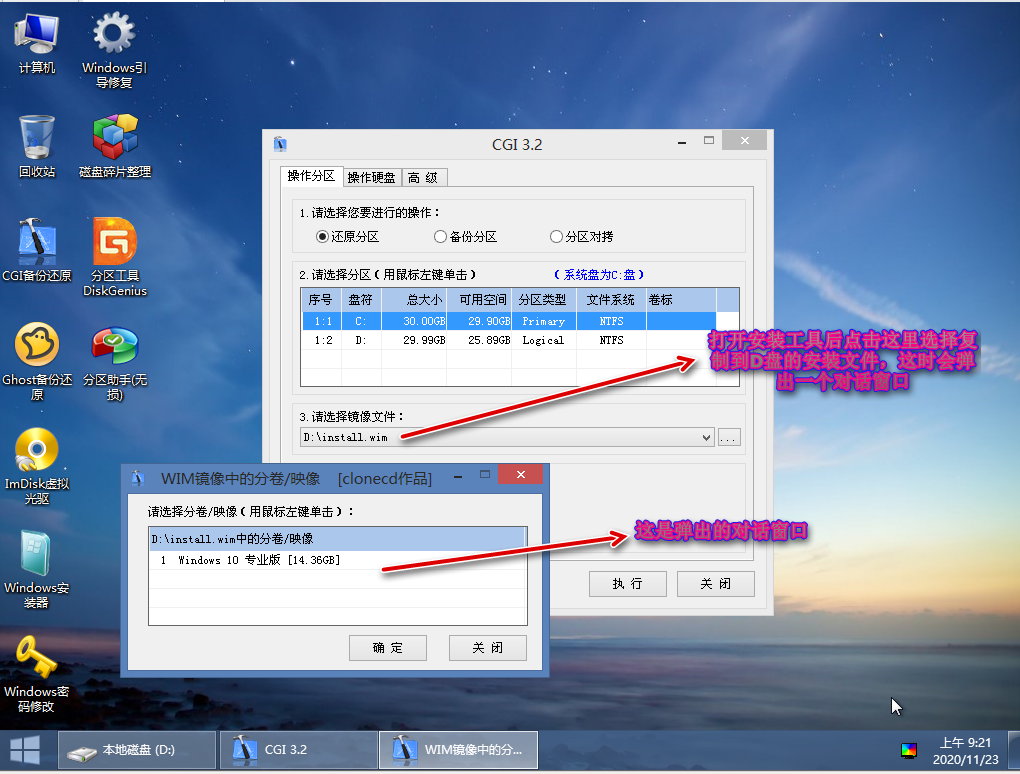1020x774 pixels.
Task: Open the Windows密码修改 key icon
Action: (37, 658)
